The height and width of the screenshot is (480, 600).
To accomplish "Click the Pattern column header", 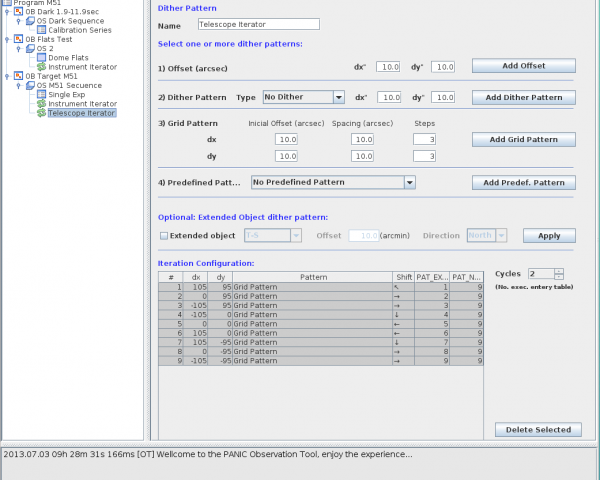I will (x=312, y=277).
